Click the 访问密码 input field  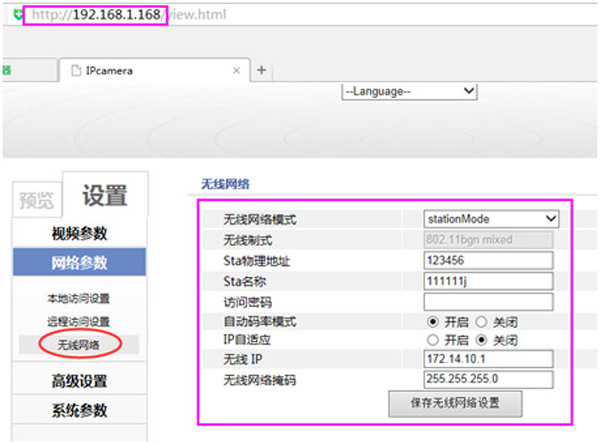(488, 302)
